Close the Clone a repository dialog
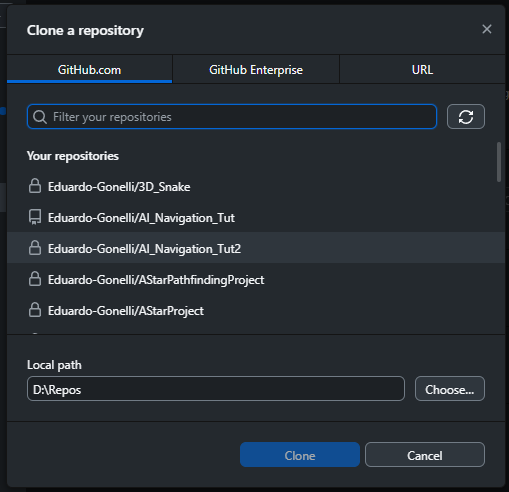The width and height of the screenshot is (509, 492). pos(487,29)
